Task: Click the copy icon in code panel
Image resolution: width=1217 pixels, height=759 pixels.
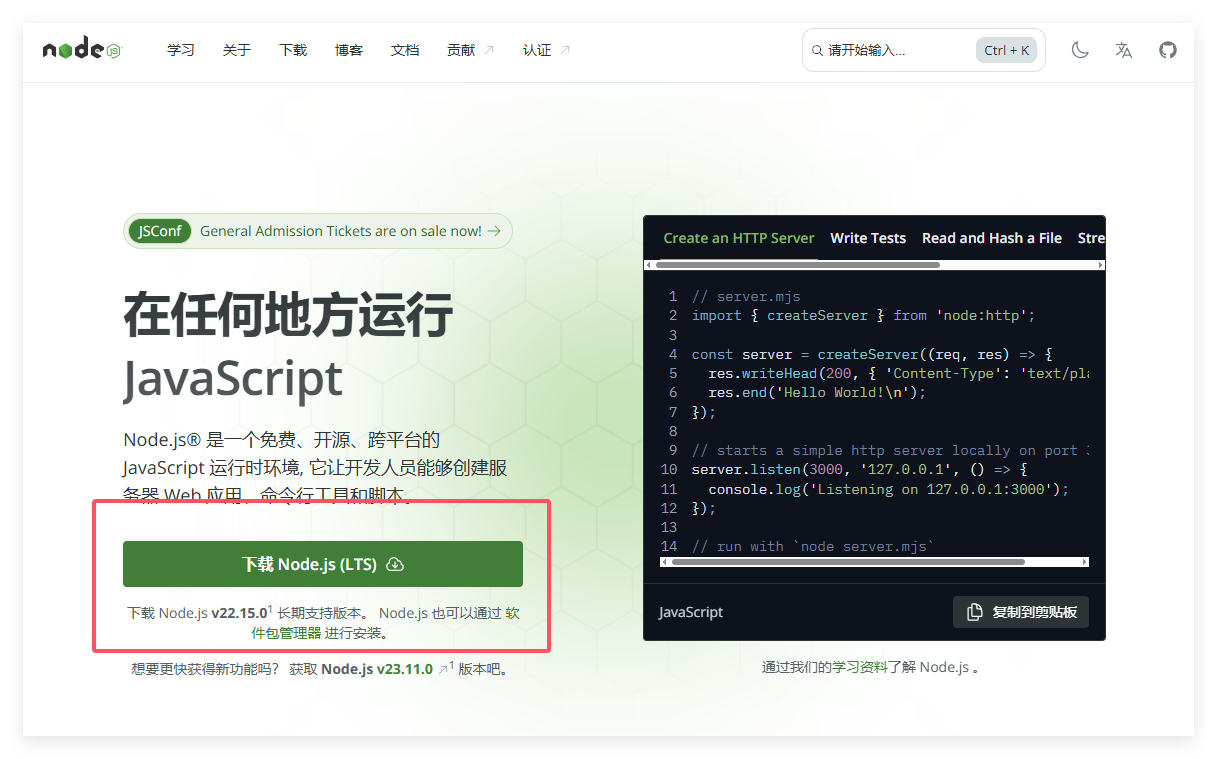Action: coord(974,612)
